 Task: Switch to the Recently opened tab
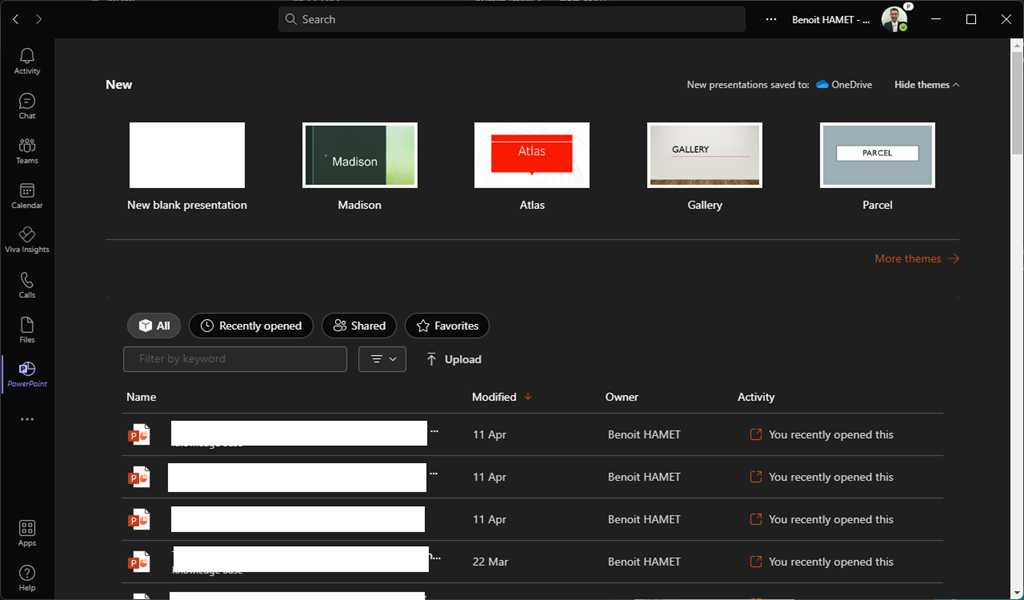[x=251, y=326]
